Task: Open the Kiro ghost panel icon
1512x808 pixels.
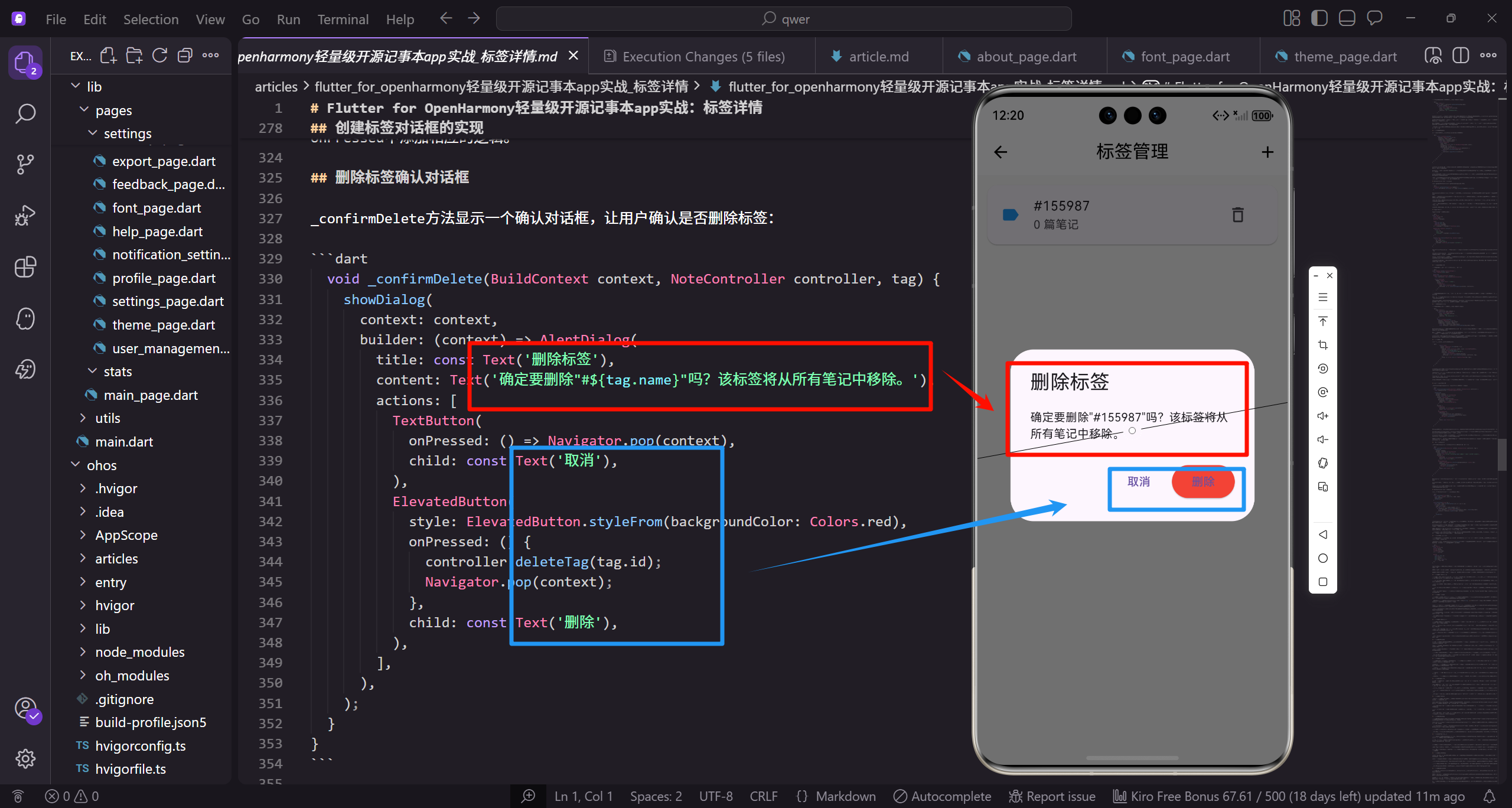Action: point(25,318)
